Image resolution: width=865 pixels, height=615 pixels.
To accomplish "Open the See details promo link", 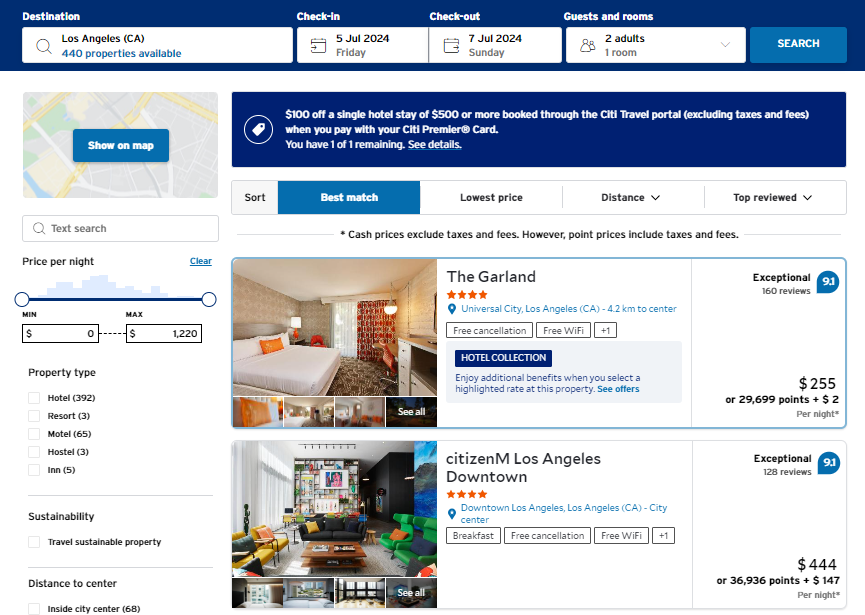I will (x=435, y=145).
